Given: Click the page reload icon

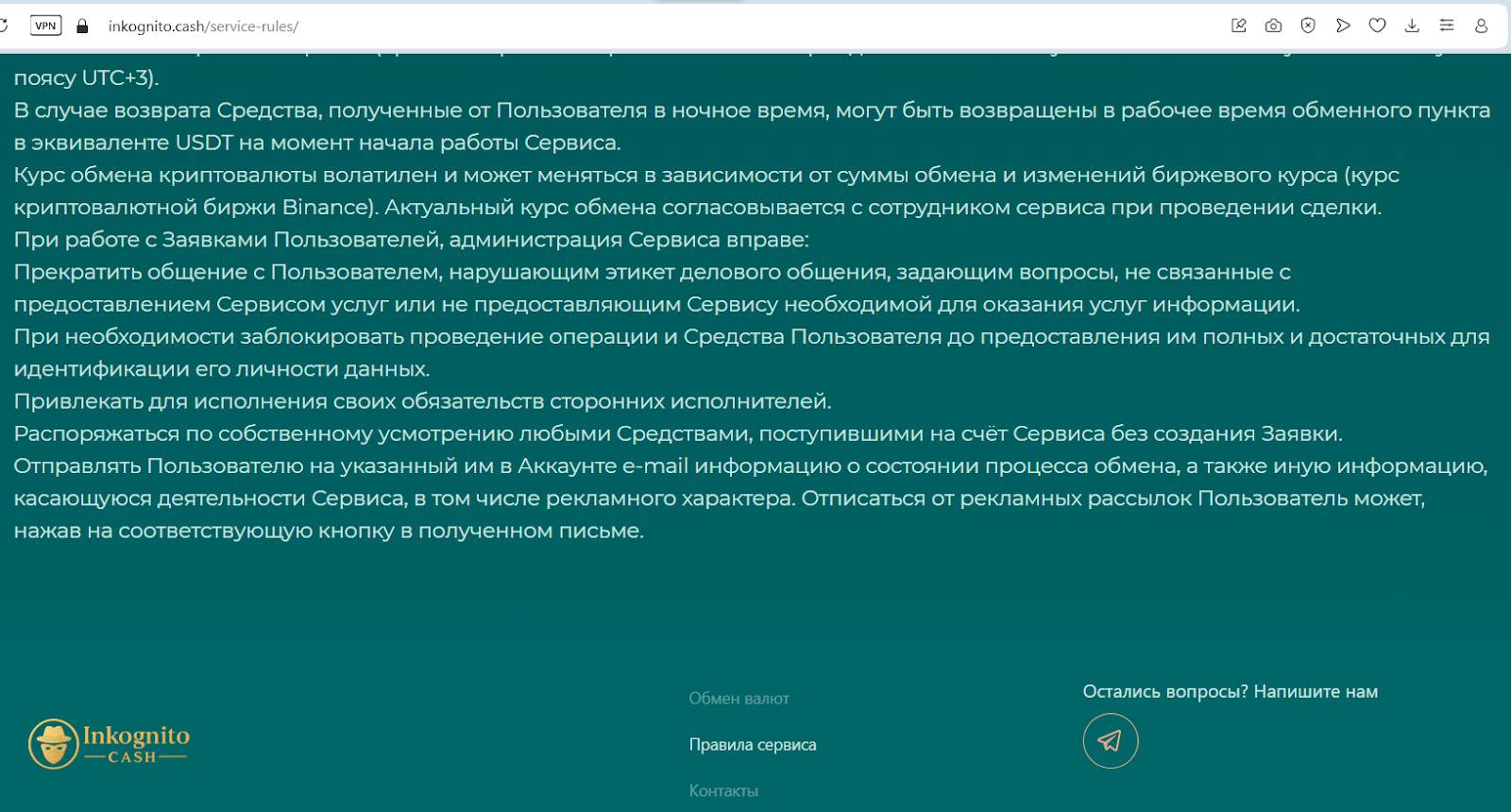Looking at the screenshot, I should click(4, 25).
